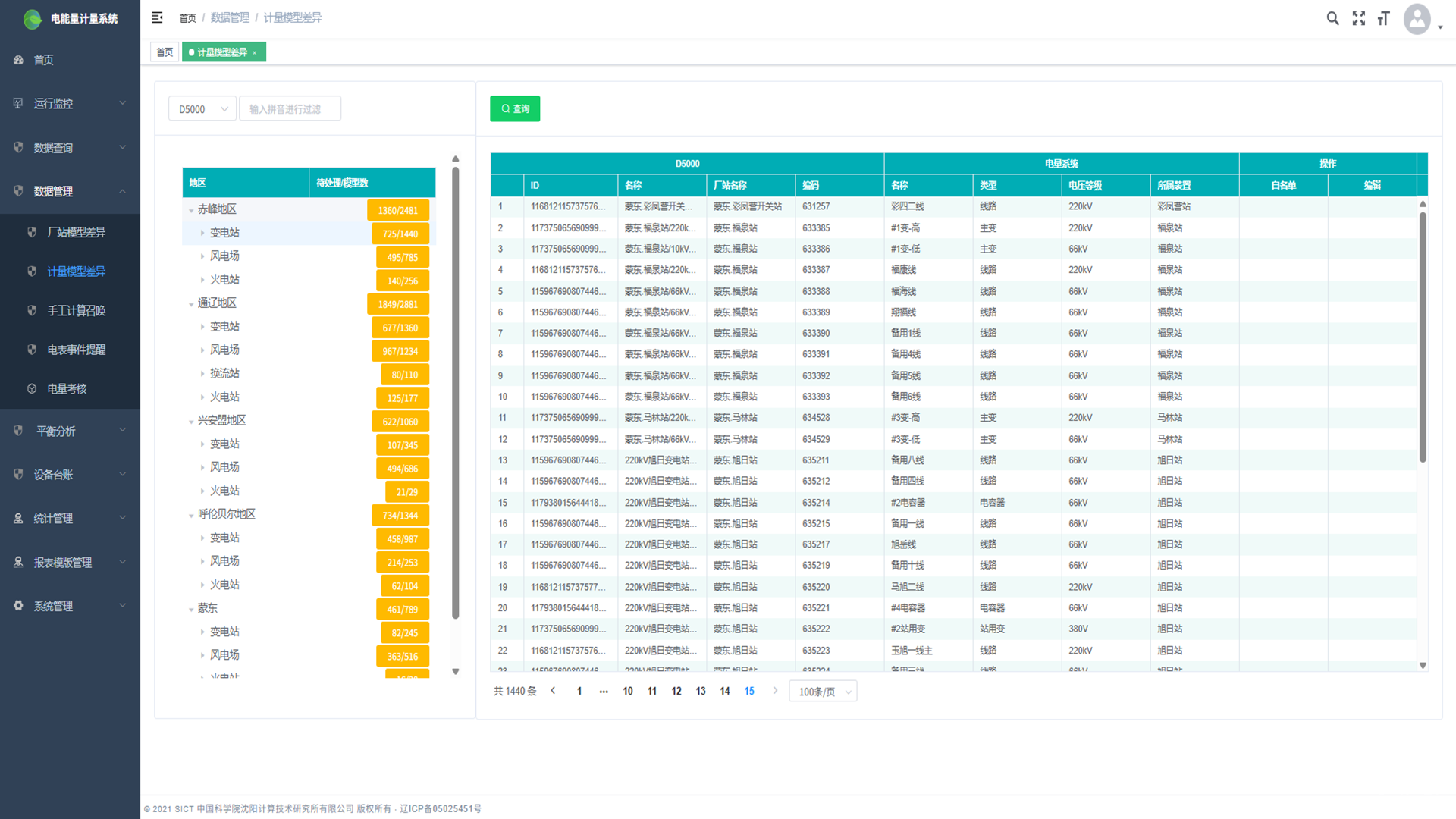Viewport: 1456px width, 819px height.
Task: Close the 计量模型差异 tab
Action: tap(255, 52)
